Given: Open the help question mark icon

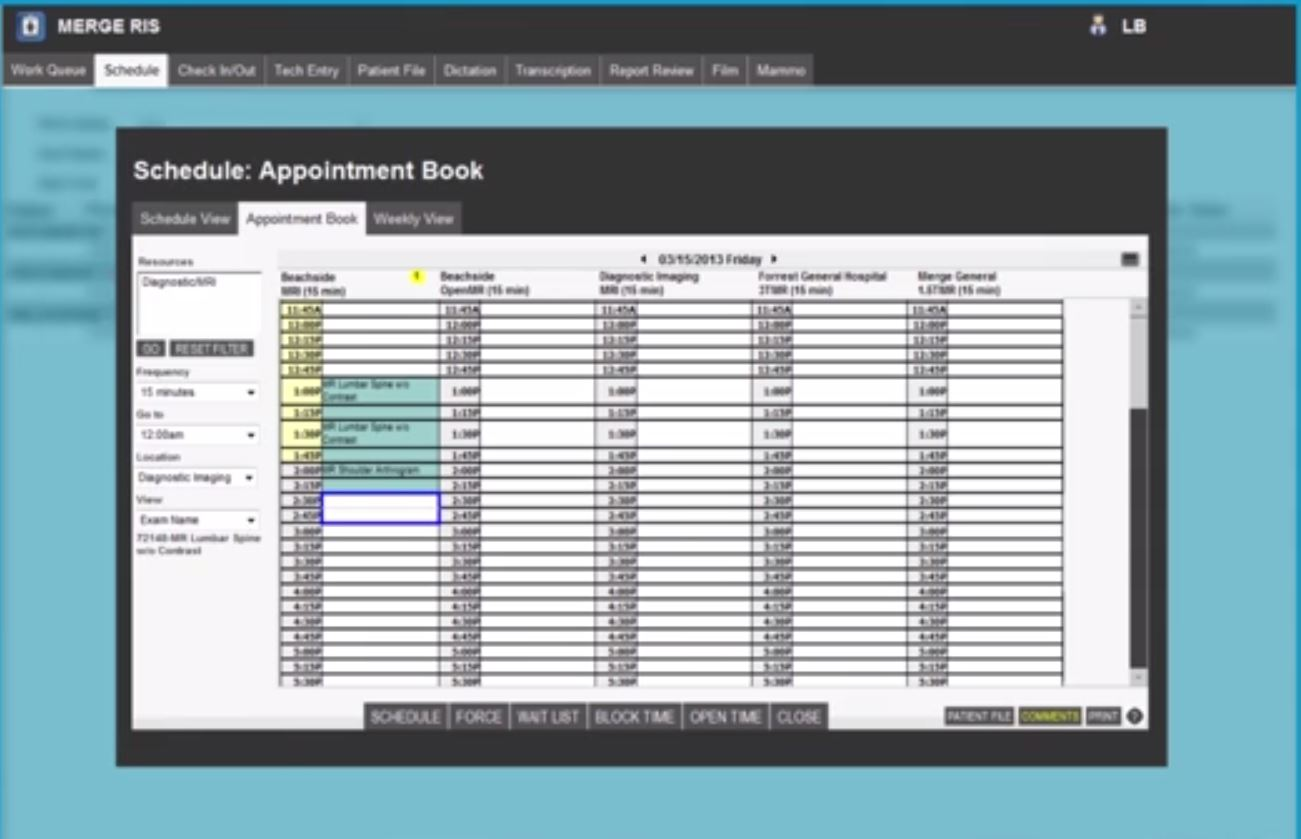Looking at the screenshot, I should [1134, 716].
